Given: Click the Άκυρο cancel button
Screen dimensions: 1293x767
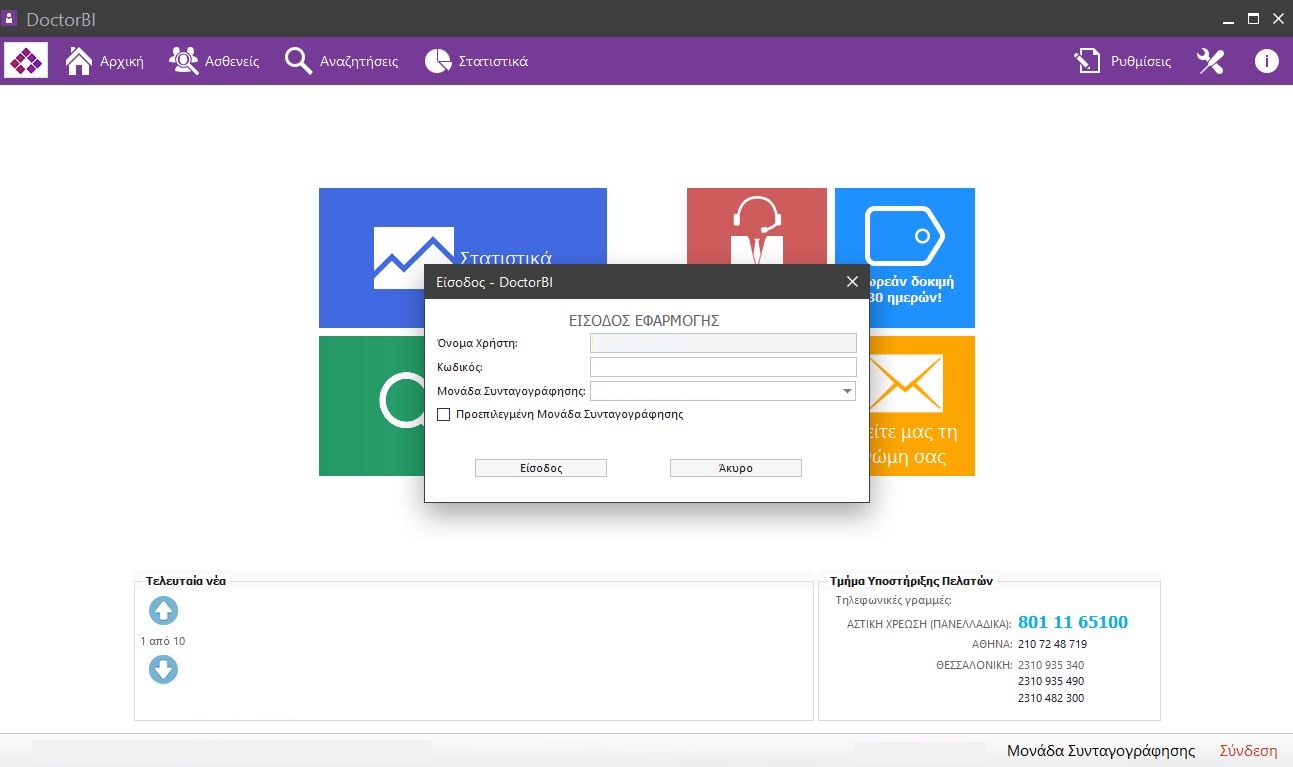Looking at the screenshot, I should tap(735, 468).
